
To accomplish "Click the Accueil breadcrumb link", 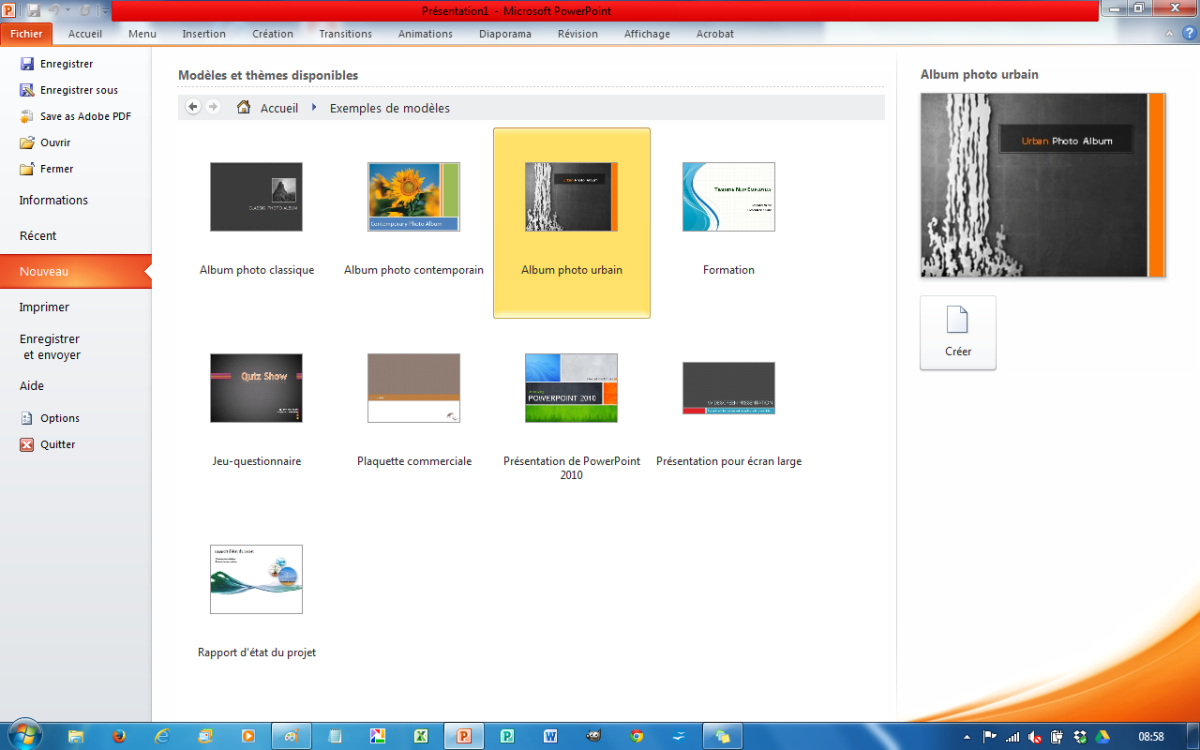I will coord(279,108).
